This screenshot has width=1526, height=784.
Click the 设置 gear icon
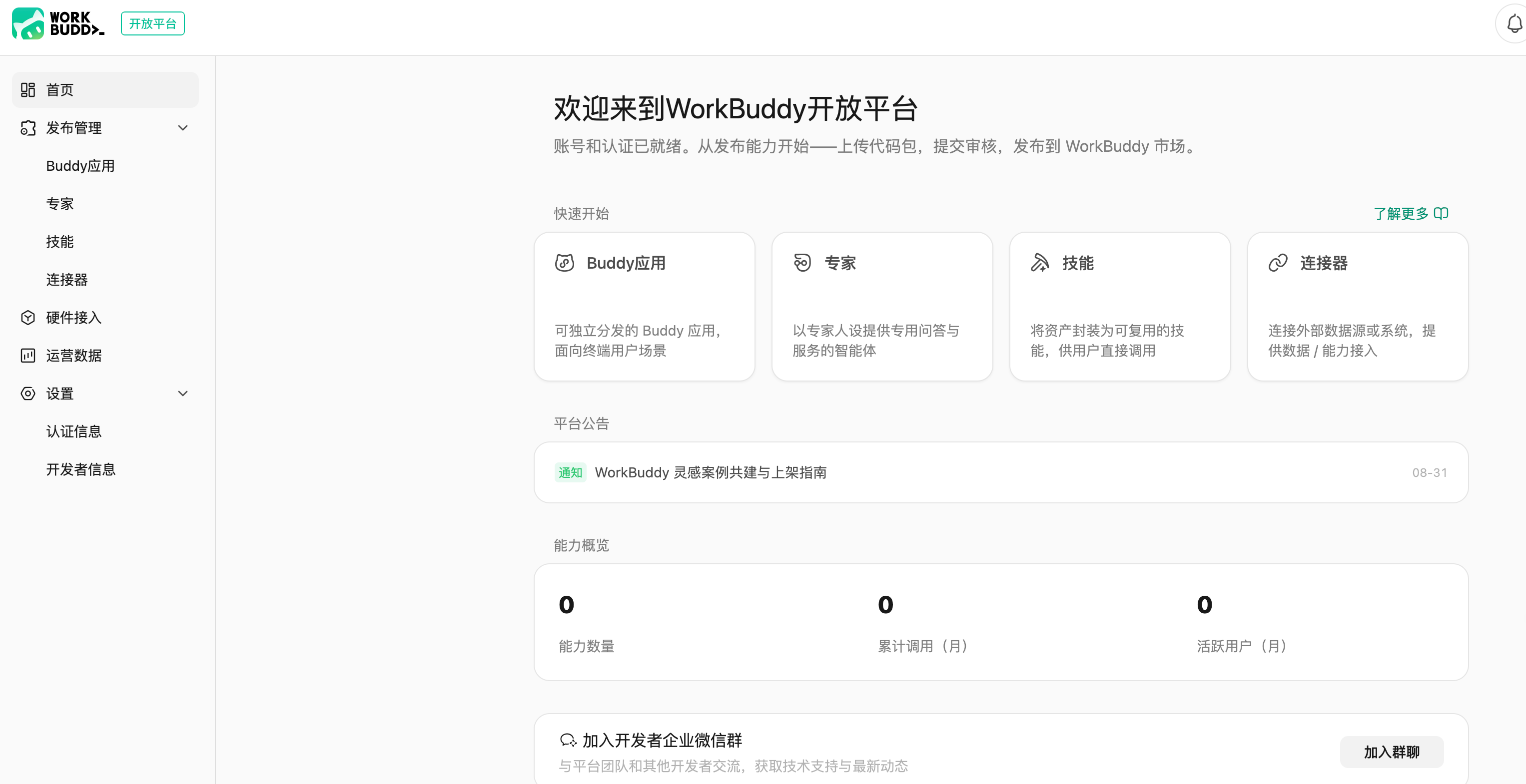point(28,393)
